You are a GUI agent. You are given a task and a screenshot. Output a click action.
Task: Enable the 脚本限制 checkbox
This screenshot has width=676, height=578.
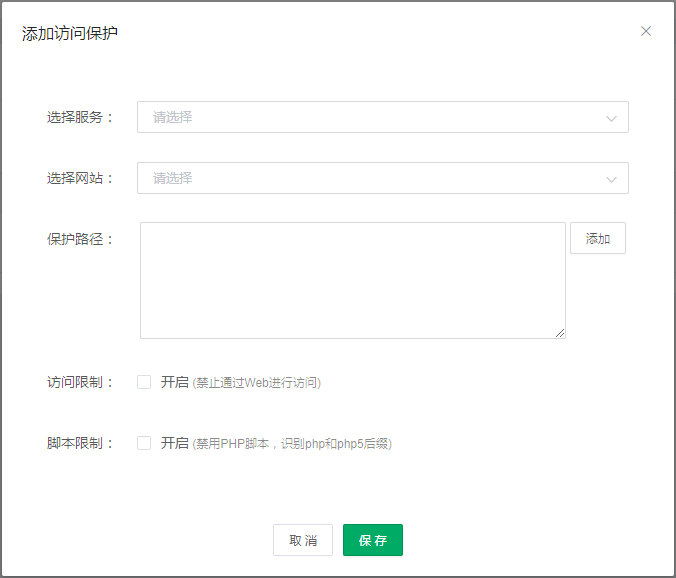click(144, 443)
